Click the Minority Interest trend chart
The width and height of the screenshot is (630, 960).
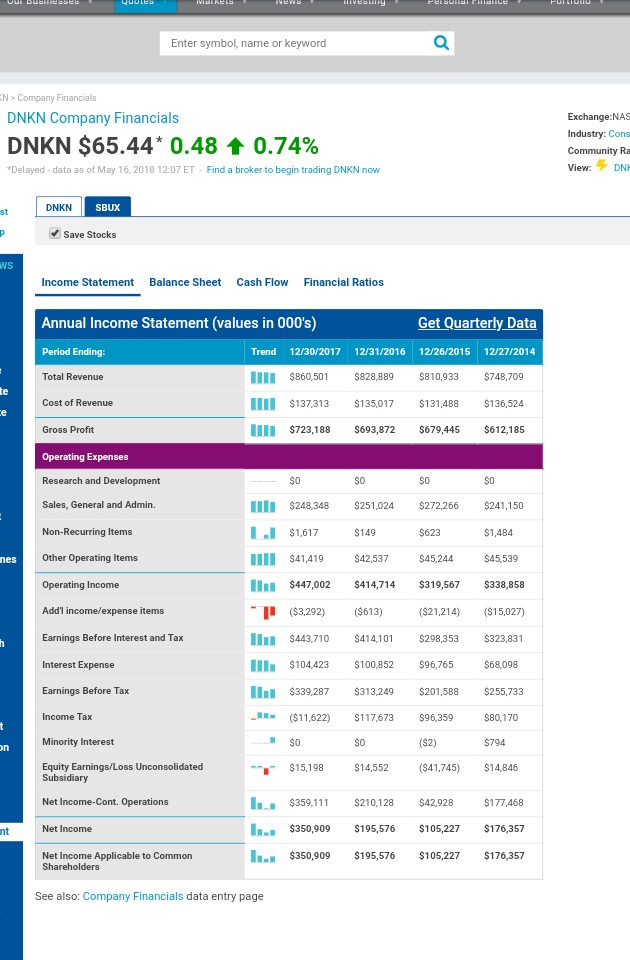click(x=263, y=741)
